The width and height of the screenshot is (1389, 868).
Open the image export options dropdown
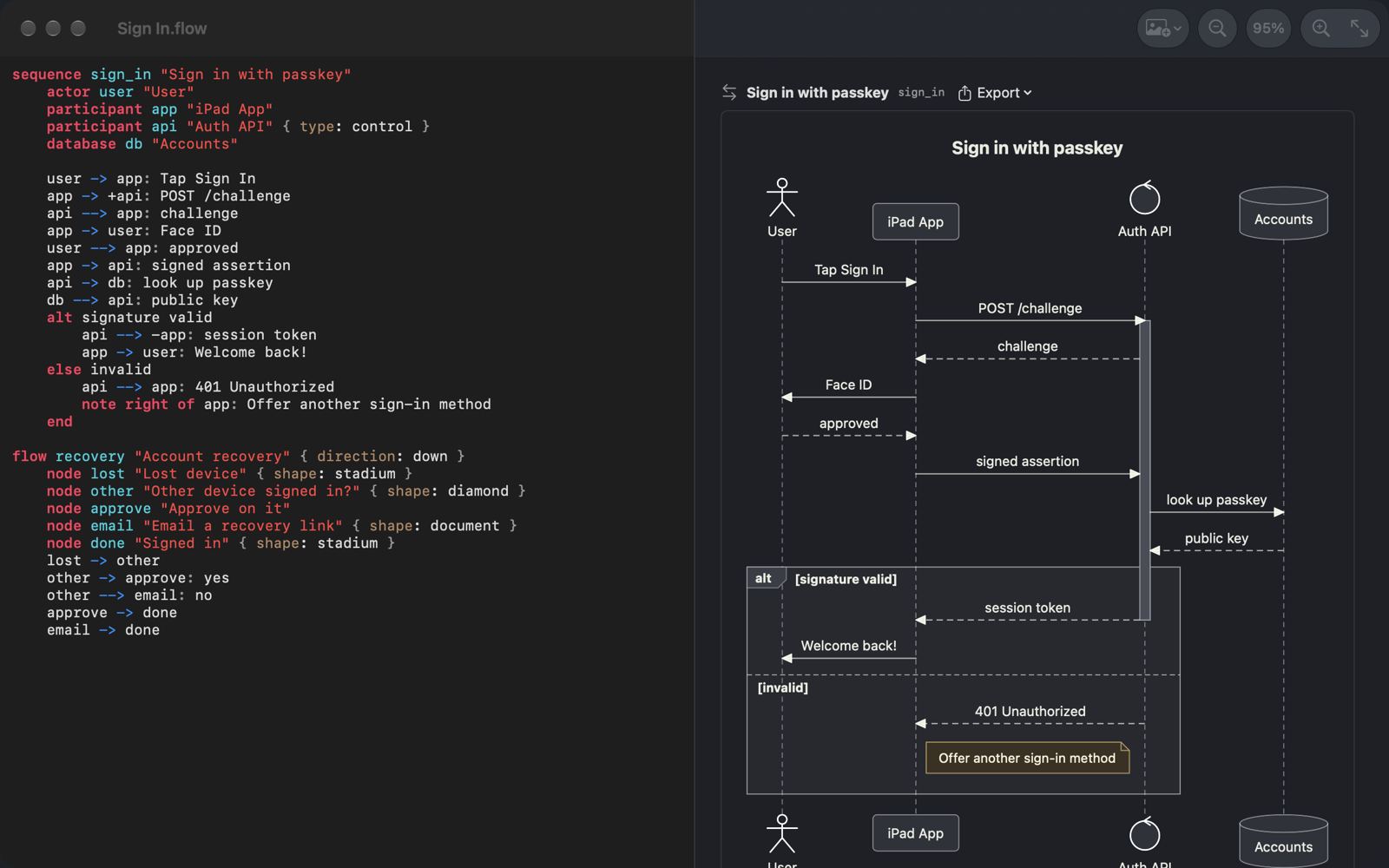coord(1162,29)
